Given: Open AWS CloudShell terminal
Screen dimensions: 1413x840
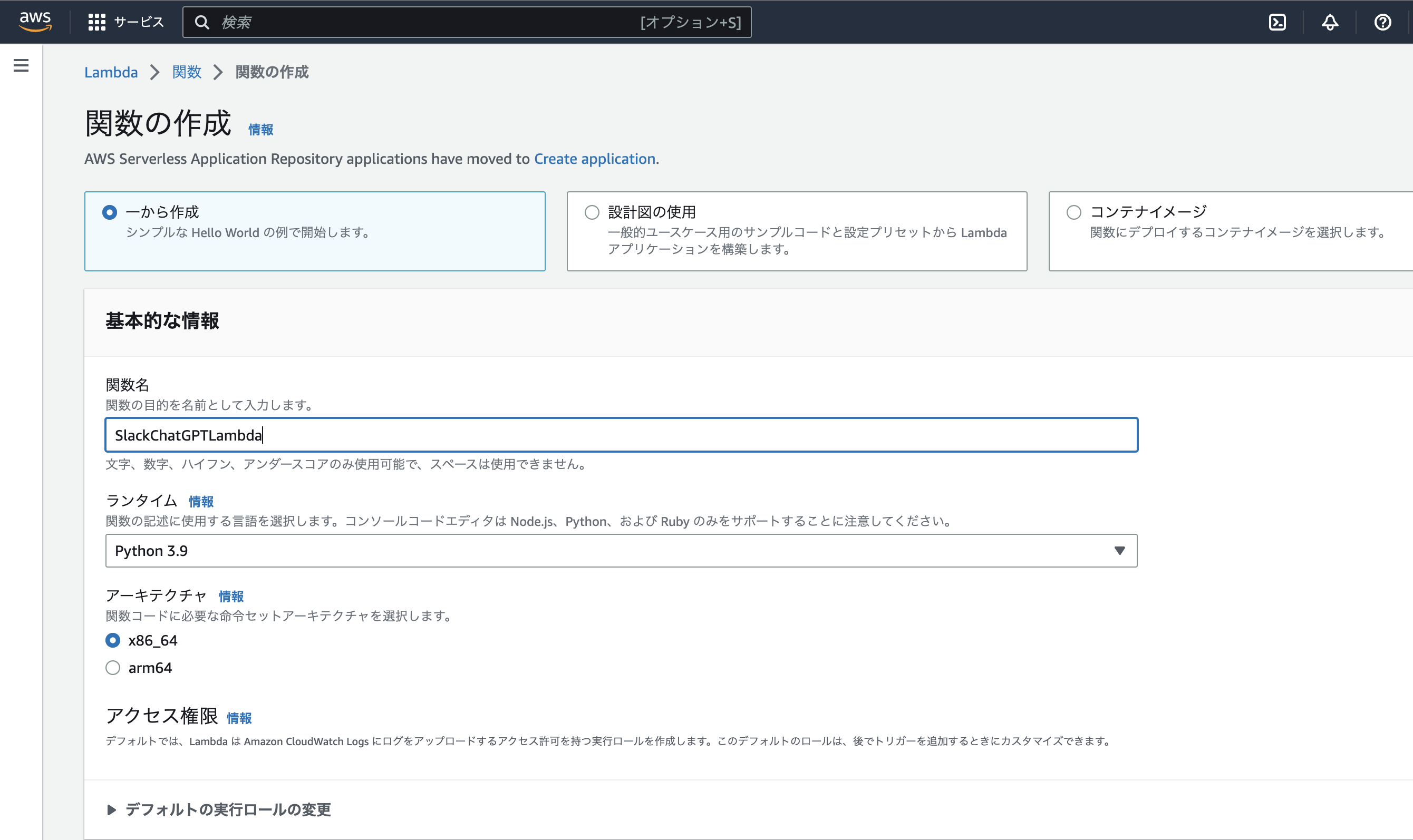Looking at the screenshot, I should [1278, 22].
